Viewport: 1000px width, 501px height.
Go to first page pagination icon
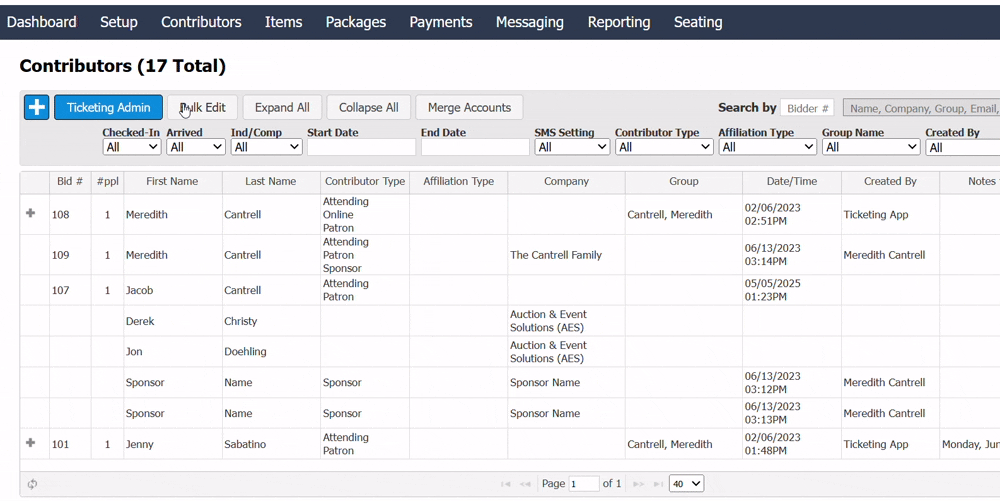tap(507, 484)
